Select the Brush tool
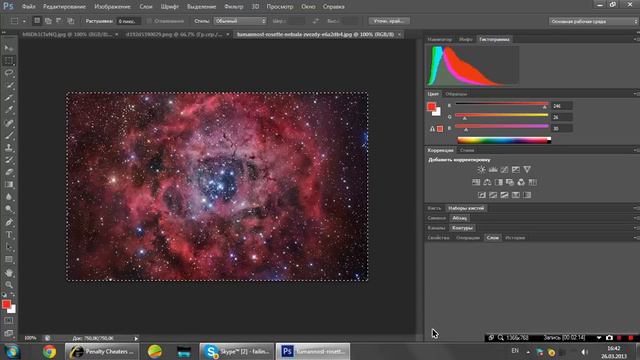The height and width of the screenshot is (360, 640). coord(9,135)
